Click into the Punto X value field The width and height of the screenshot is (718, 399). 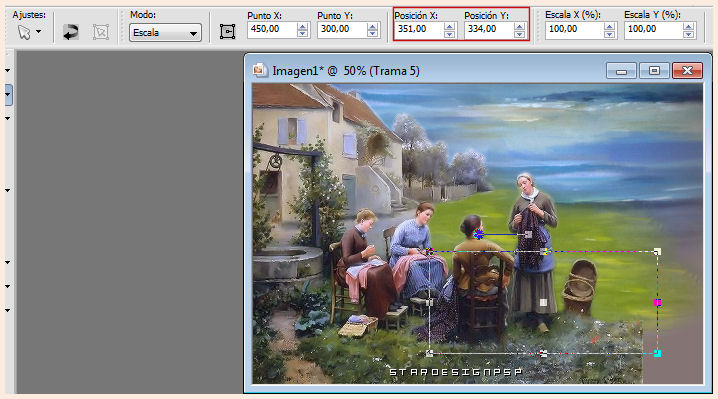[x=272, y=29]
